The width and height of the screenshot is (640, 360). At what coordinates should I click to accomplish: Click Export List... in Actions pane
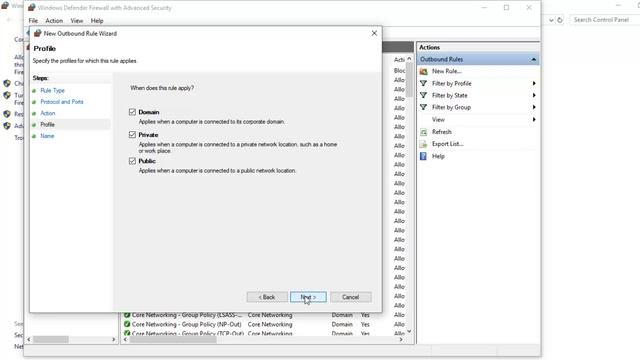447,144
